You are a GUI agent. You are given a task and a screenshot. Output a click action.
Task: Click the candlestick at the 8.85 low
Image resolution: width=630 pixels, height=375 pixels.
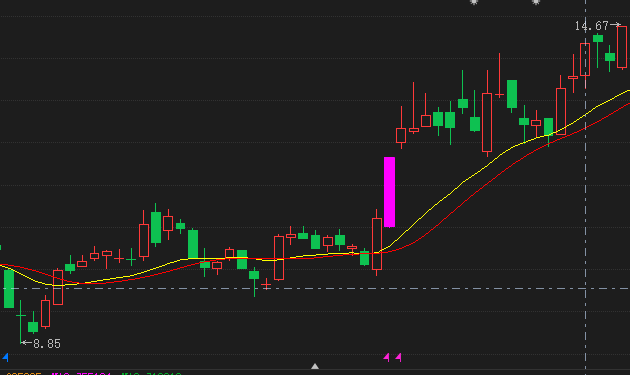20,322
